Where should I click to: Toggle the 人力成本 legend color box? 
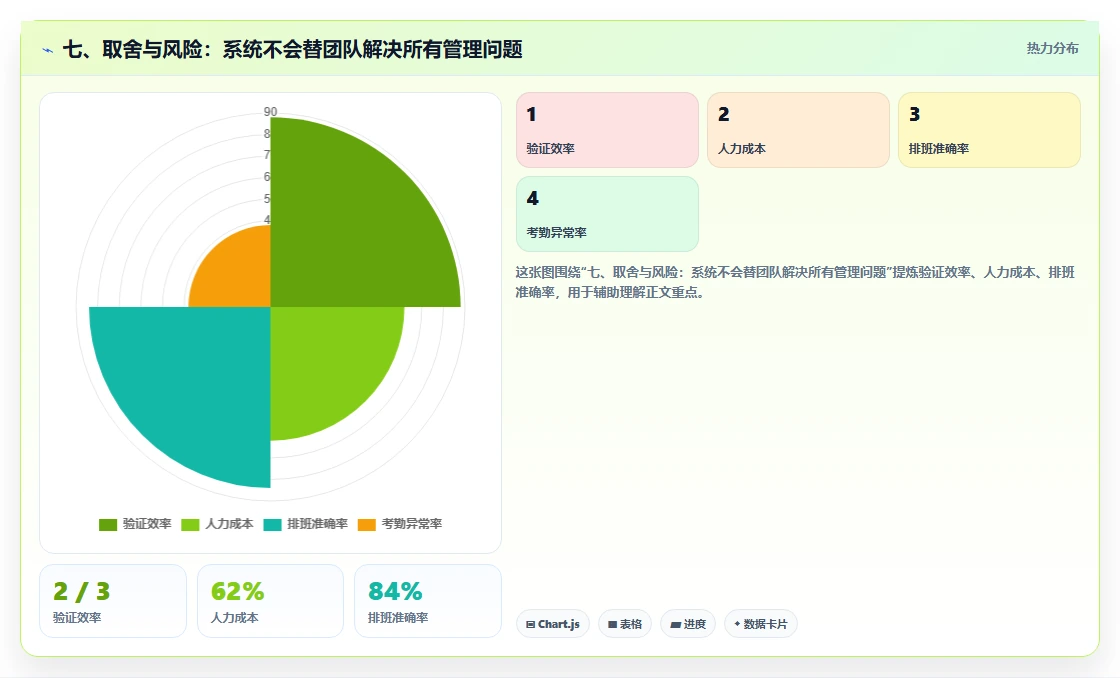coord(190,524)
